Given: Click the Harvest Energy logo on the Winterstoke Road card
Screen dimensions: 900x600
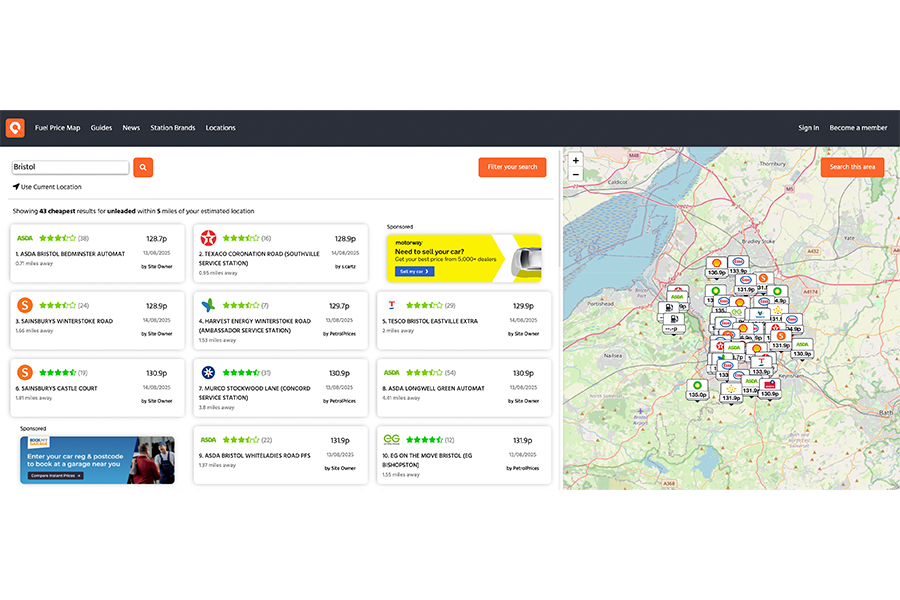Looking at the screenshot, I should click(x=208, y=305).
